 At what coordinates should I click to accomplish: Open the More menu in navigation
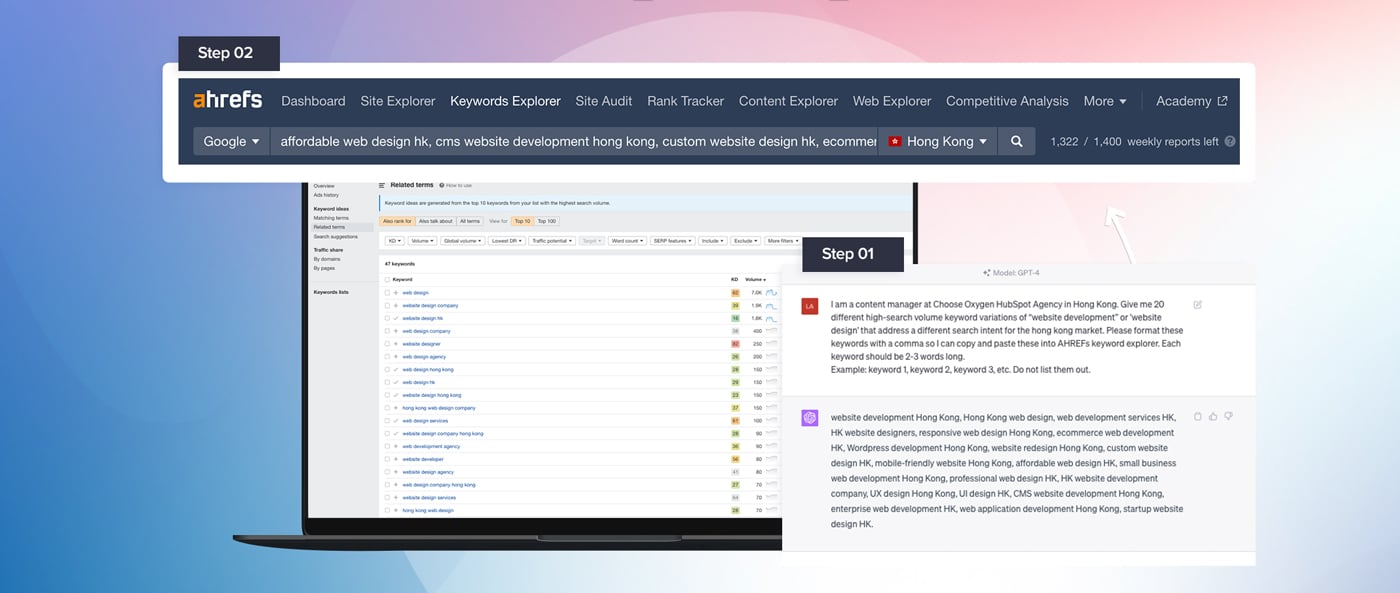point(1104,101)
